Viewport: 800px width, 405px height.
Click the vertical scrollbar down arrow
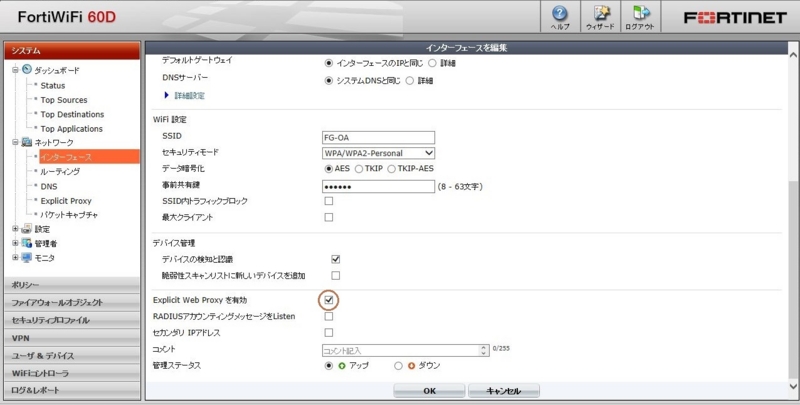pyautogui.click(x=793, y=387)
